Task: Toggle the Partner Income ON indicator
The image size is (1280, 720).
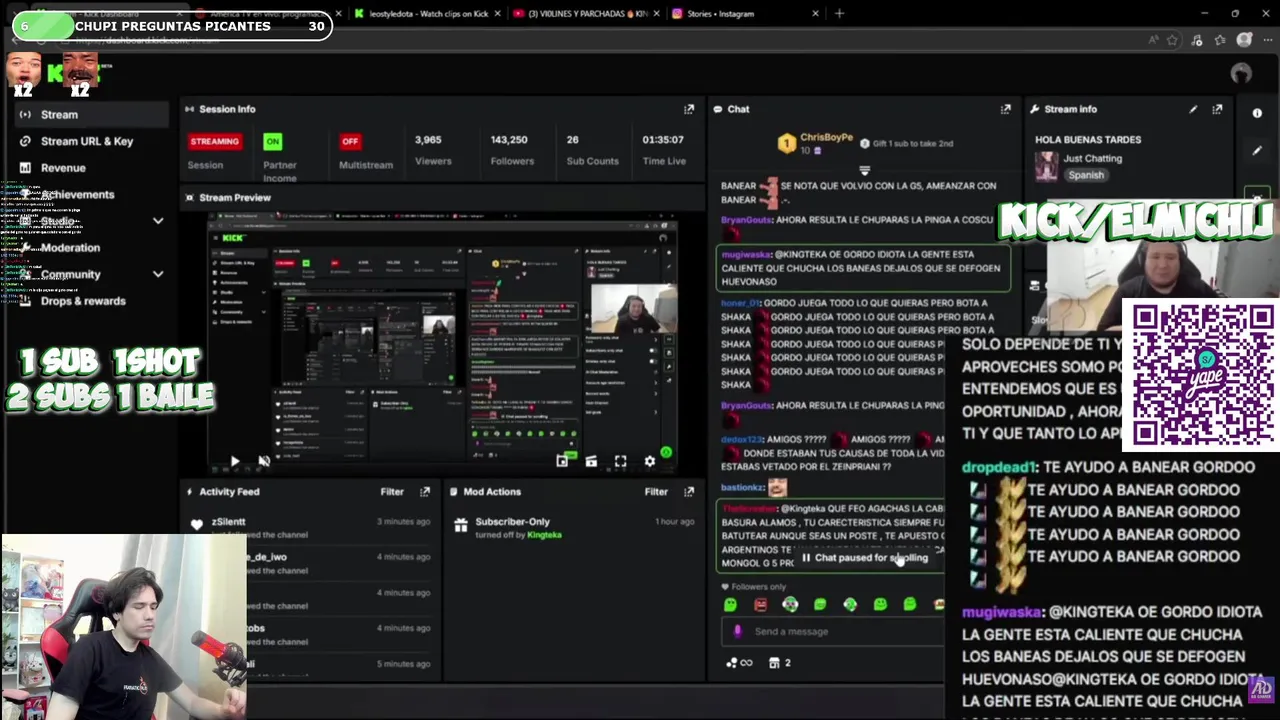Action: (x=272, y=141)
